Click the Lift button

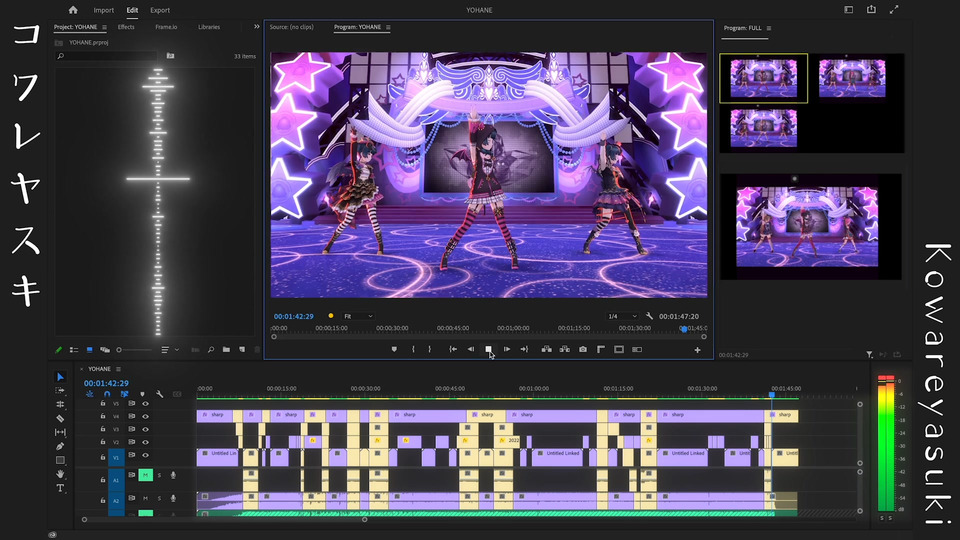point(546,349)
